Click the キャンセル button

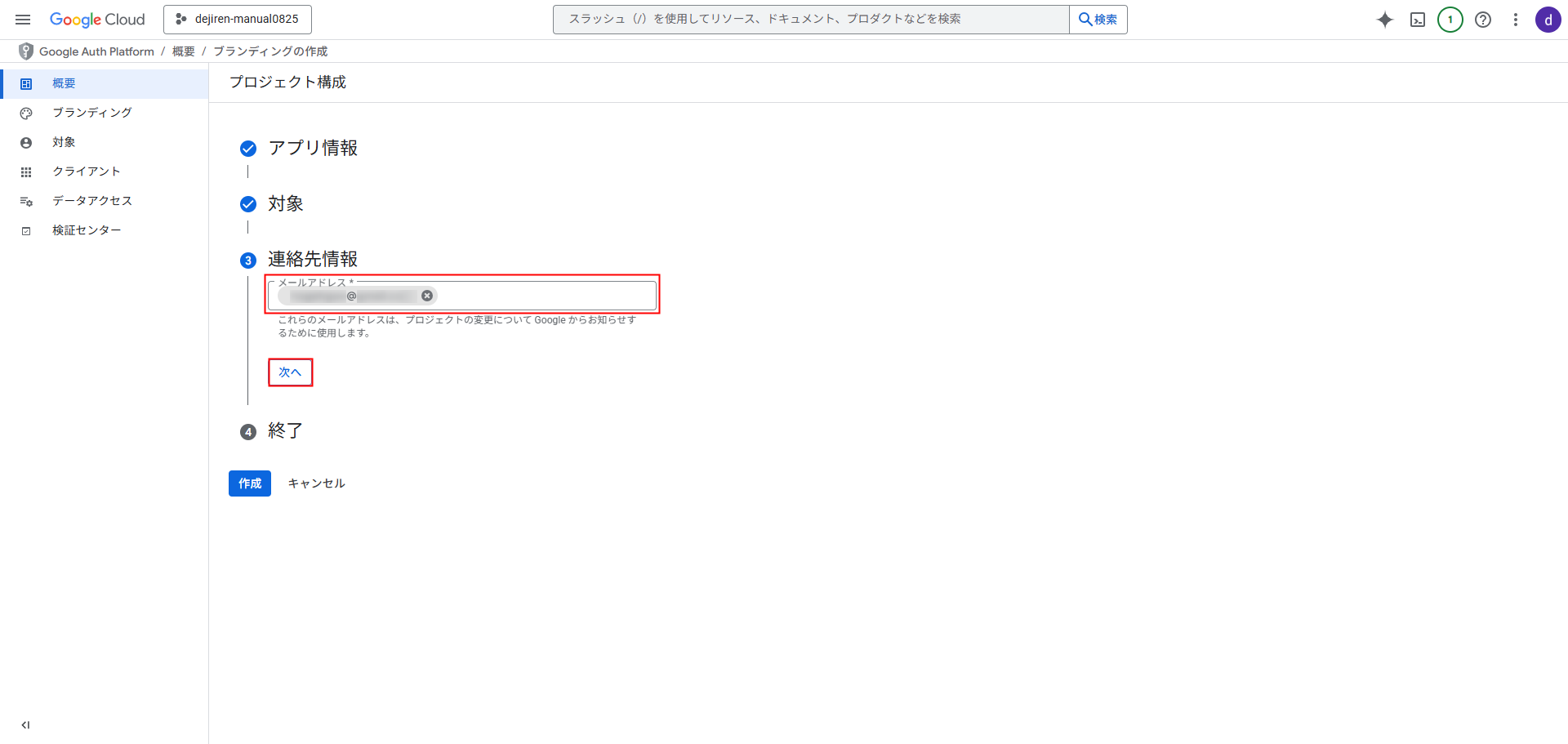(316, 483)
